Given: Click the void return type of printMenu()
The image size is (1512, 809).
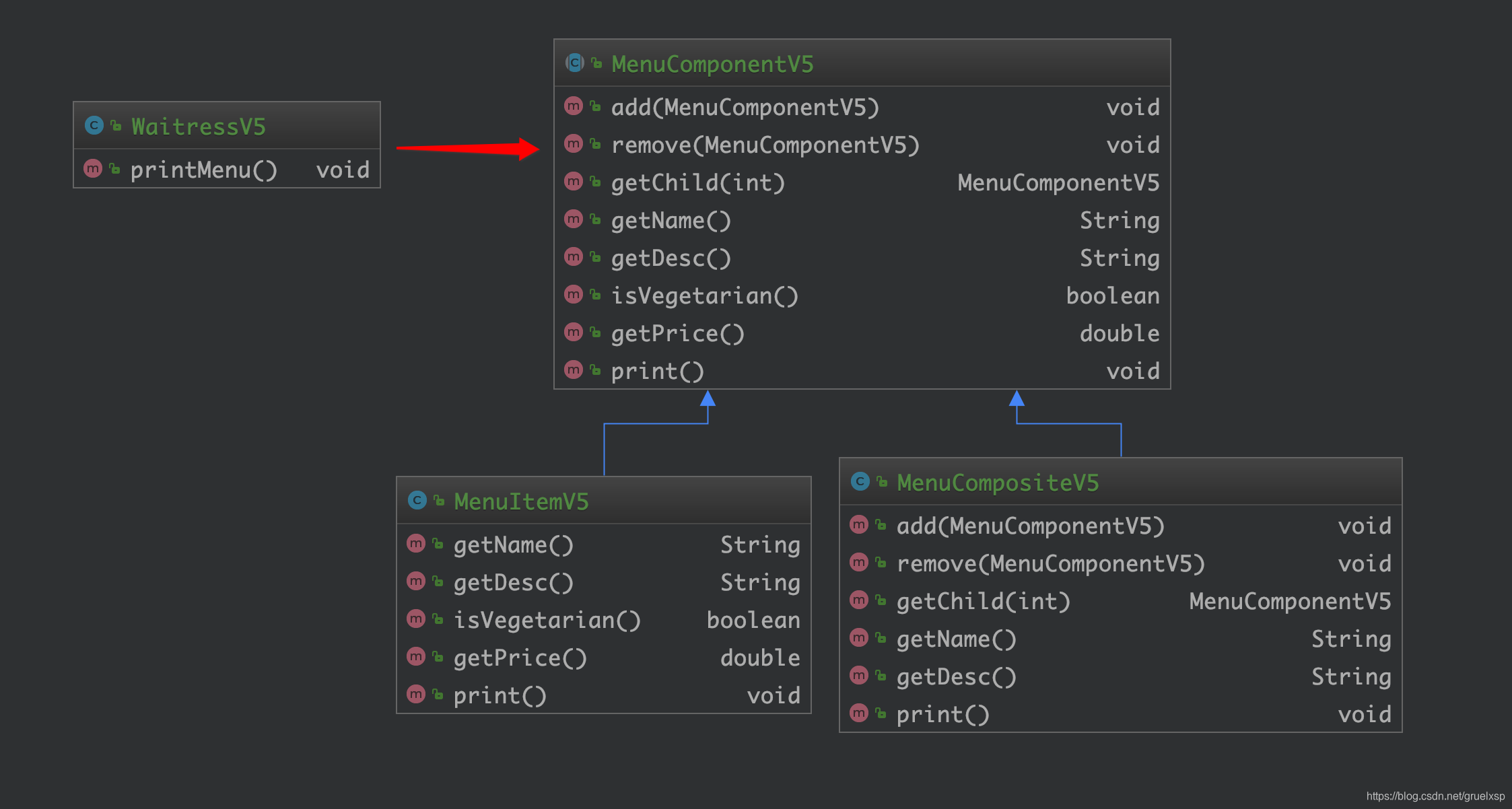Looking at the screenshot, I should pyautogui.click(x=343, y=170).
